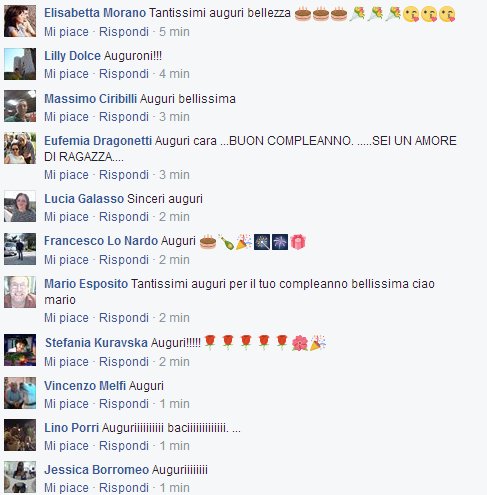Click Mi piace under Massimo Ciribilli's comment

66,117
